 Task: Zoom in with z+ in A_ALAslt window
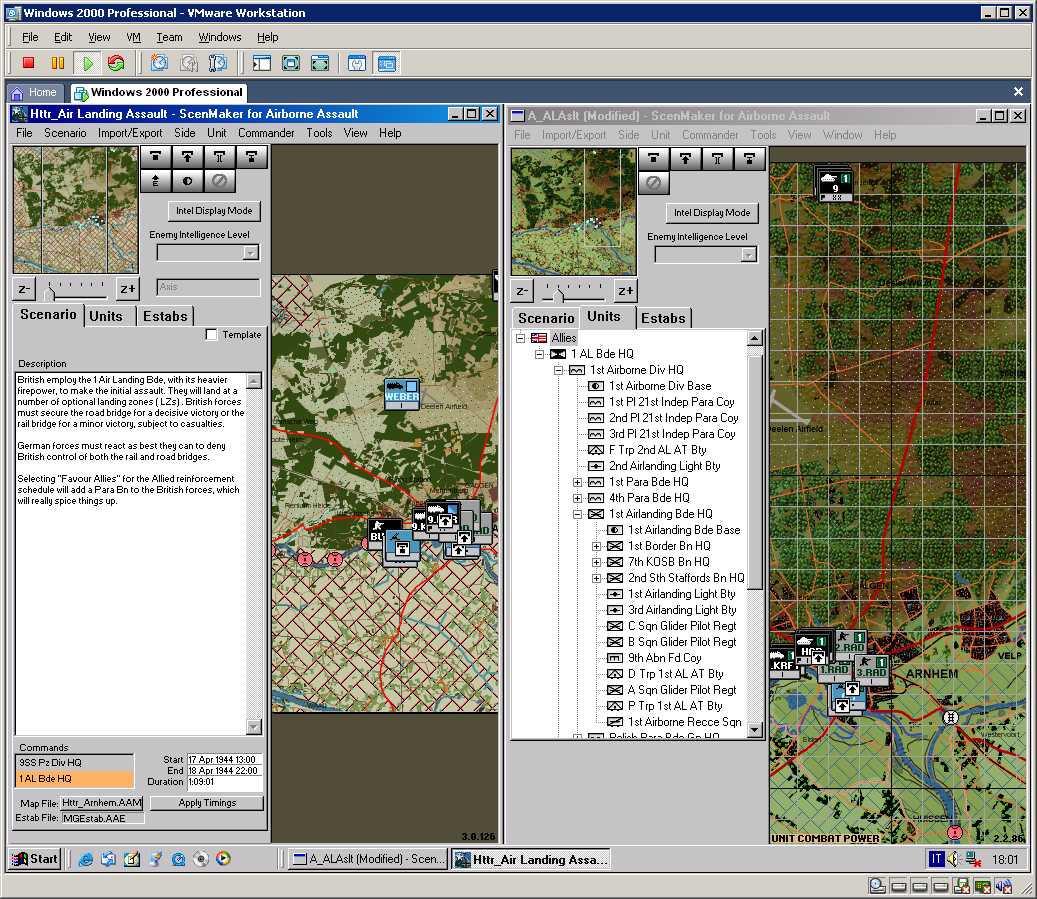pyautogui.click(x=625, y=291)
